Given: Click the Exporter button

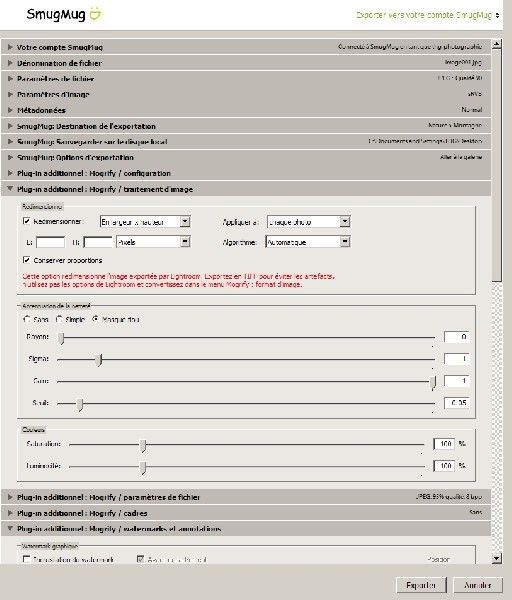Looking at the screenshot, I should [421, 585].
